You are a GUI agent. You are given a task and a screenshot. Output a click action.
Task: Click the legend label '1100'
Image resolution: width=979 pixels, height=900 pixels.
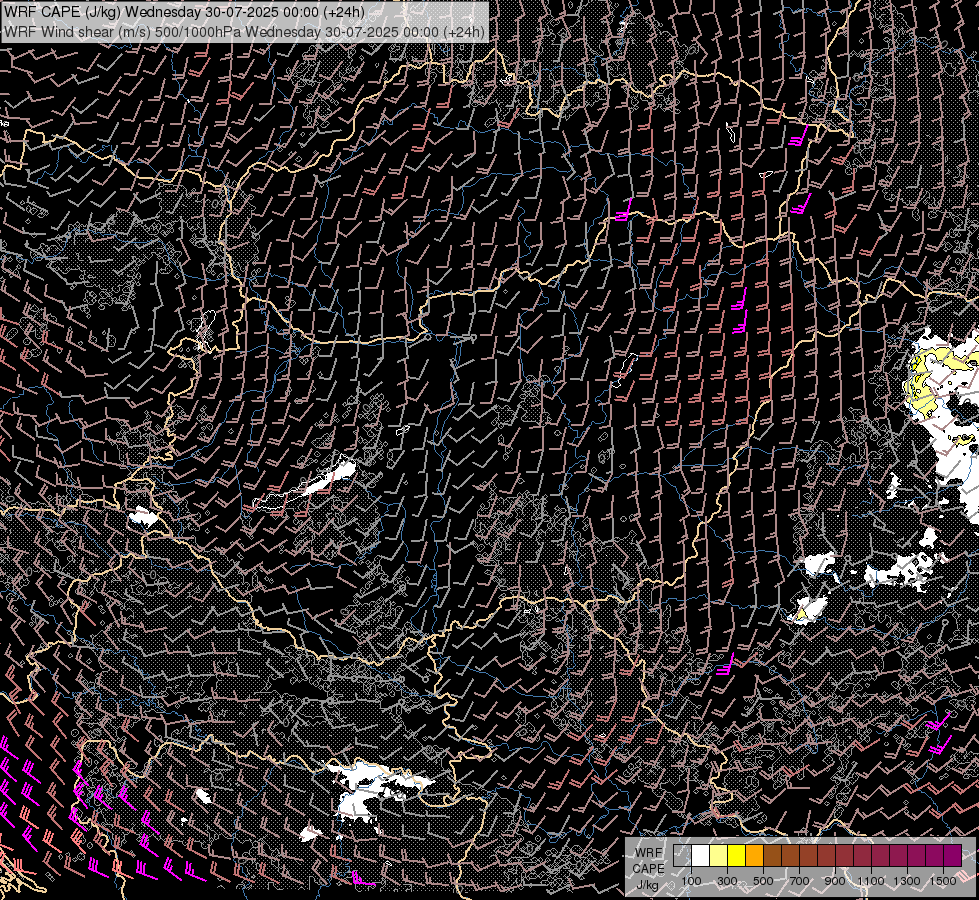pyautogui.click(x=870, y=881)
